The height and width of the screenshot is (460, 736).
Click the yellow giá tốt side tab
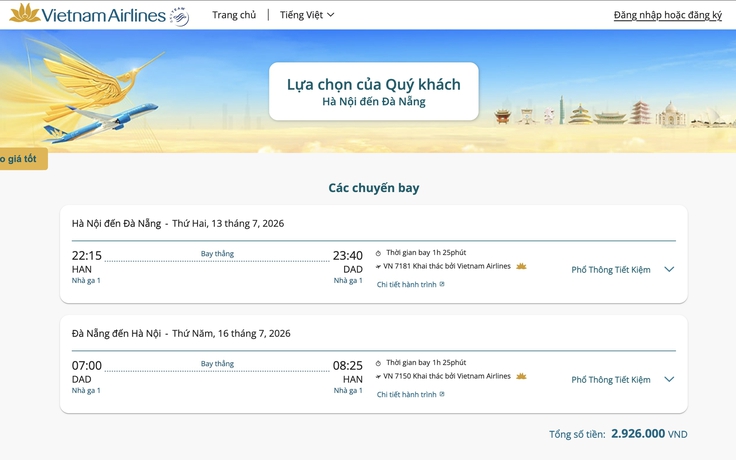(23, 159)
